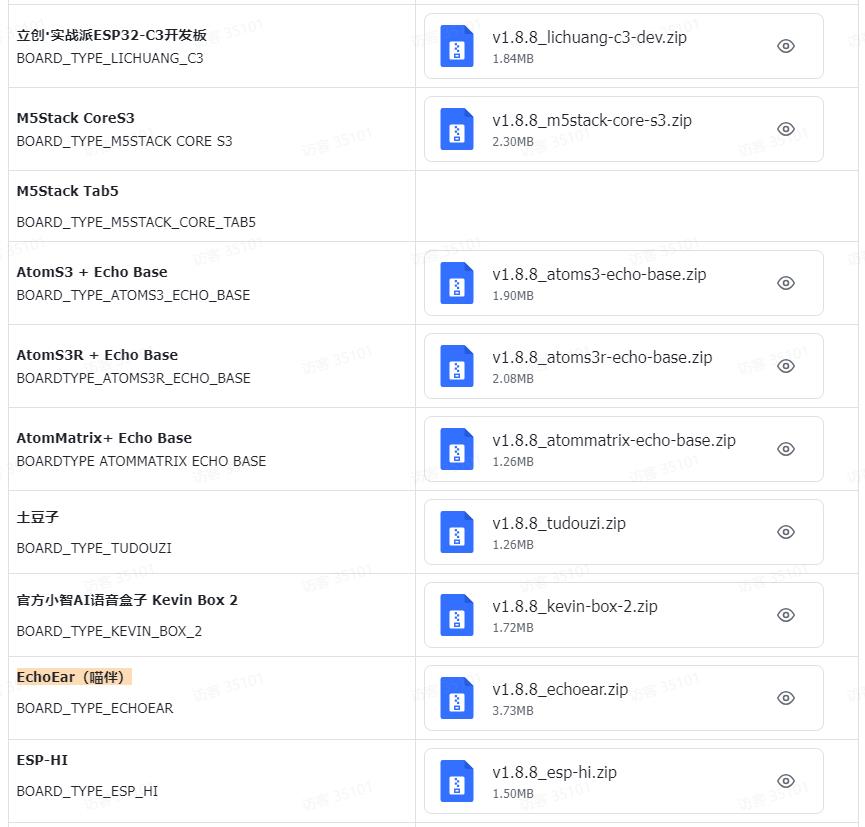
Task: Open v1.8.8_atommatrix-echo-base.zip file name
Action: tap(613, 440)
